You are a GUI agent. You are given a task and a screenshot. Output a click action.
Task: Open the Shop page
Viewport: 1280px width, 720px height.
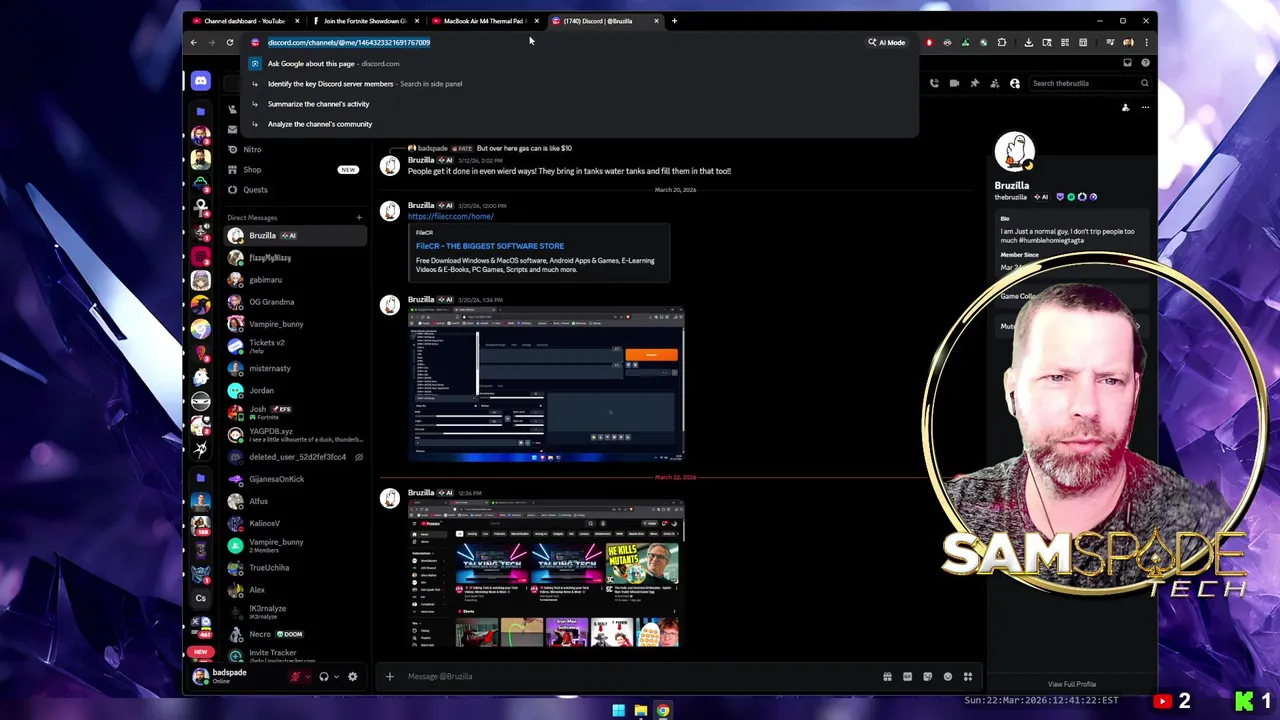pos(293,169)
